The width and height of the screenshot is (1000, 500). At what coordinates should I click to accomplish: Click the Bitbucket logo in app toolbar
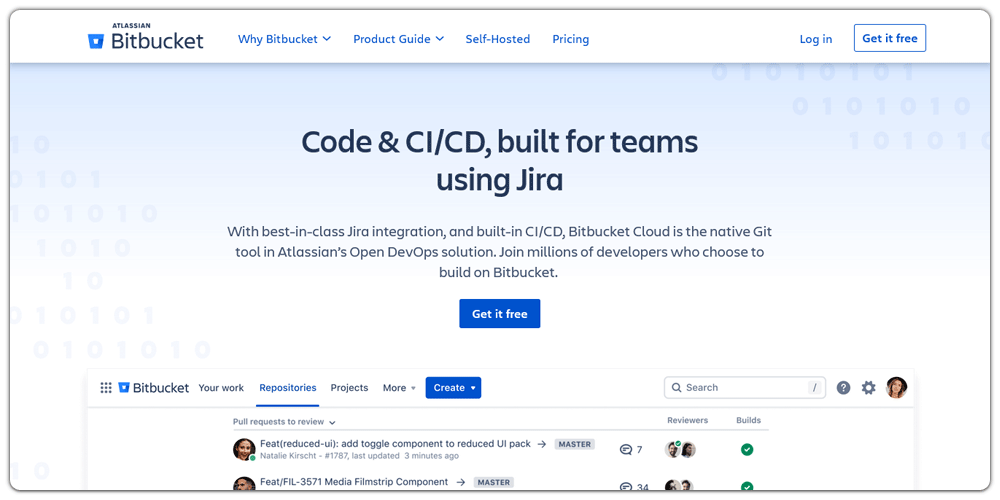[154, 388]
